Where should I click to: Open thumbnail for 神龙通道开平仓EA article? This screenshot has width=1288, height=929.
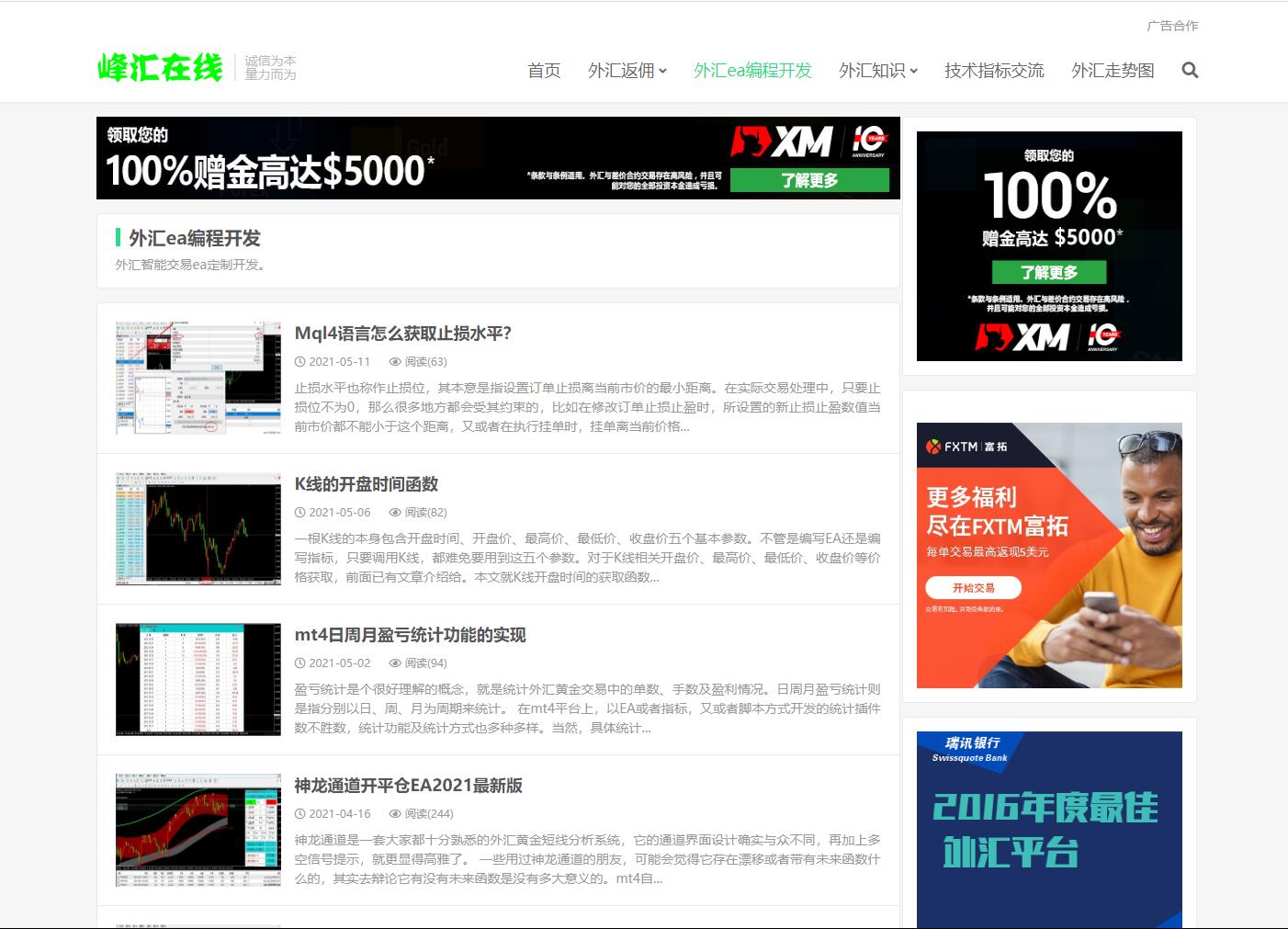(198, 830)
